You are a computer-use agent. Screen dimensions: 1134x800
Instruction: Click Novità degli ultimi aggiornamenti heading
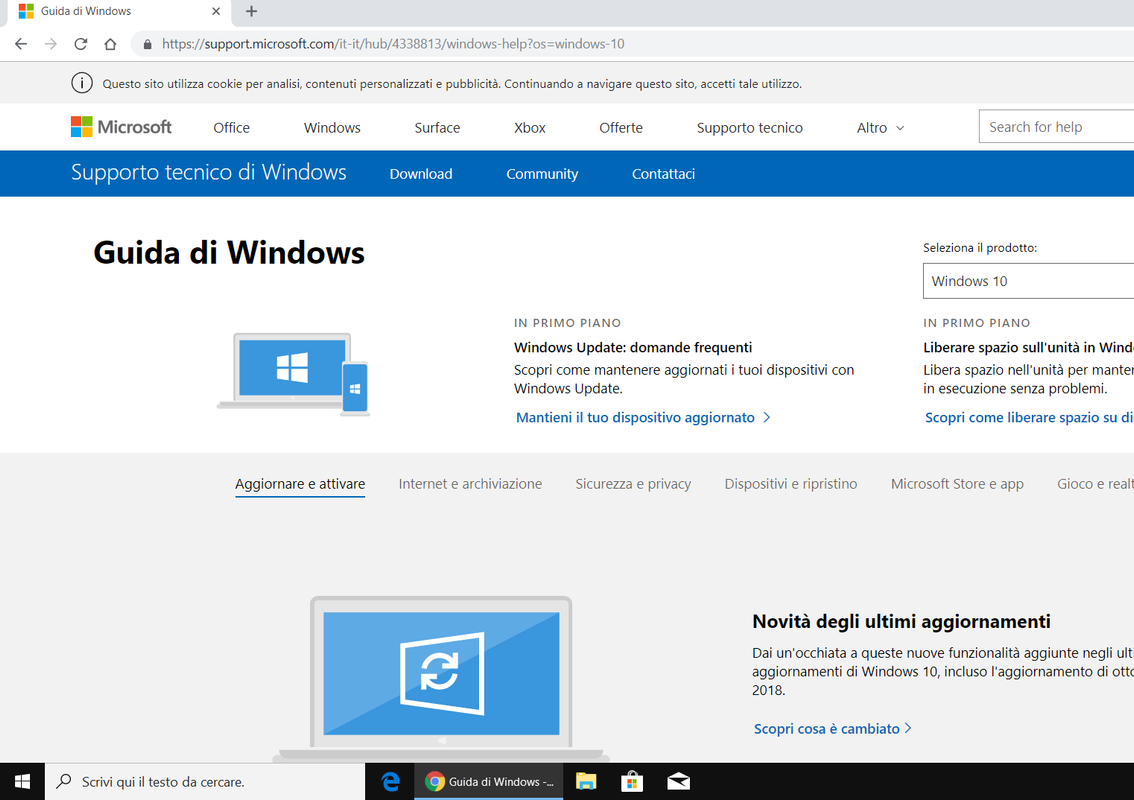[x=901, y=621]
